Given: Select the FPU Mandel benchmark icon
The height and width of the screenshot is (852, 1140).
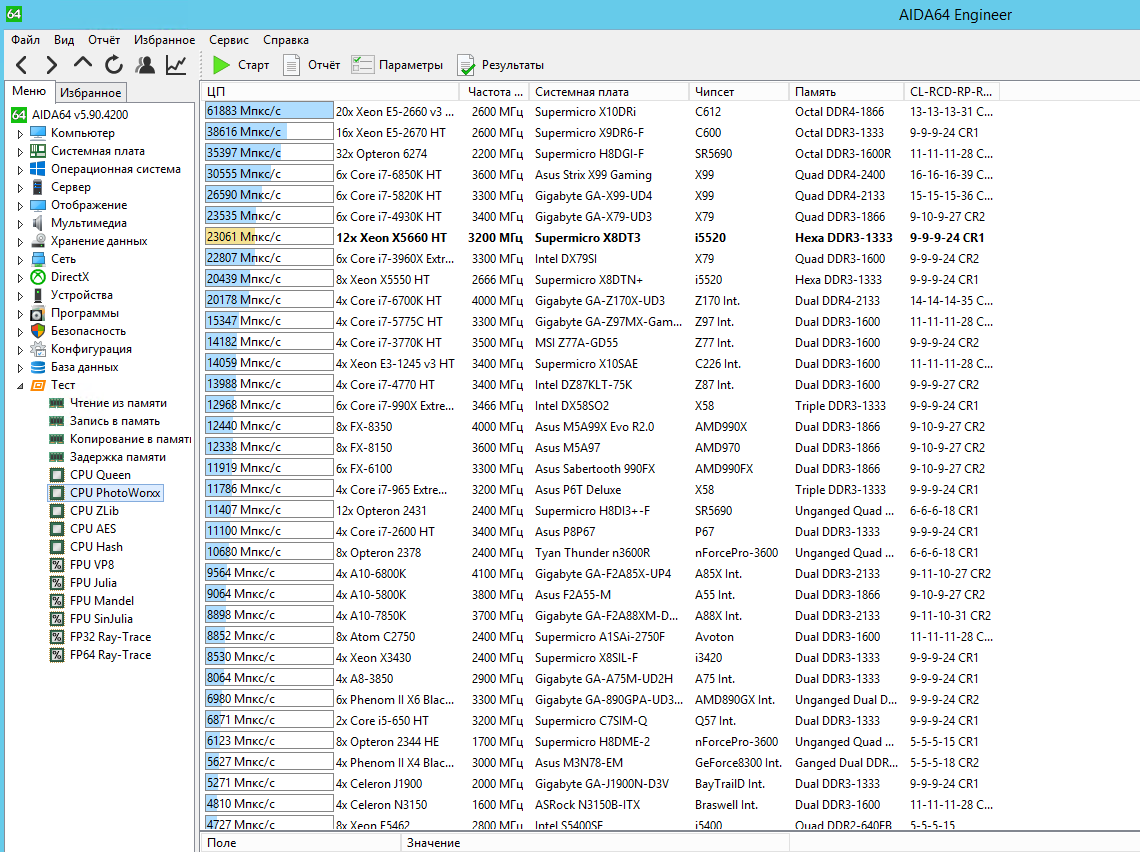Looking at the screenshot, I should [57, 601].
